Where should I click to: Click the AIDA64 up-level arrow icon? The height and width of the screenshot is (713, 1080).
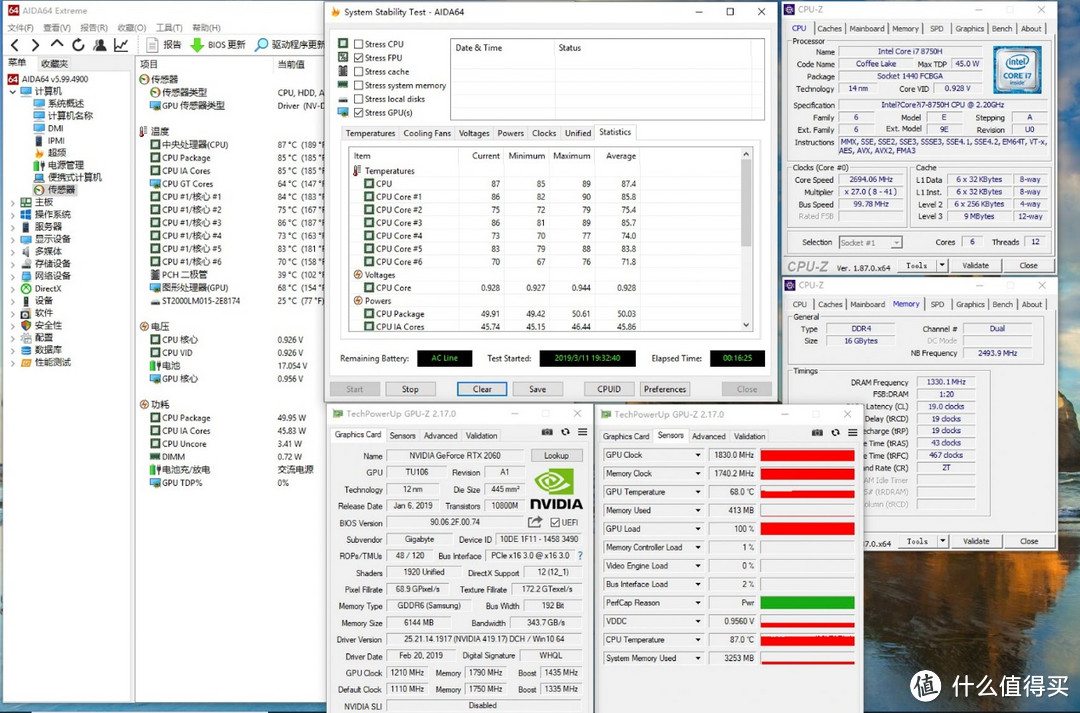click(57, 45)
